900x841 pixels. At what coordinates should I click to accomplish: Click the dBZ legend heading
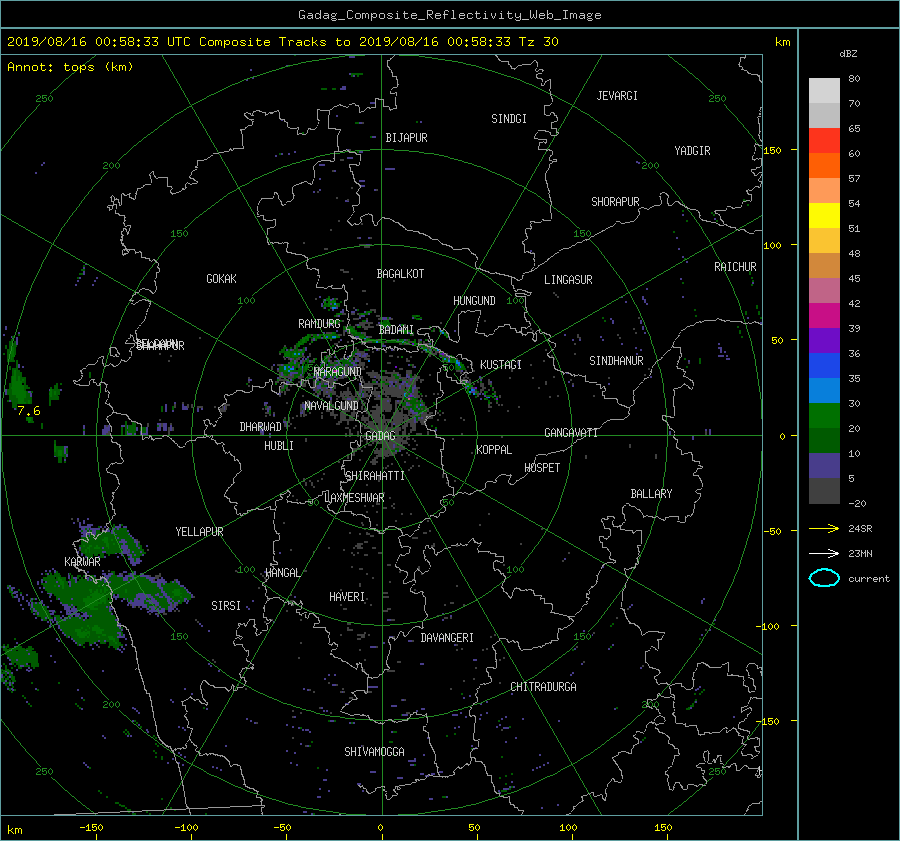[848, 53]
